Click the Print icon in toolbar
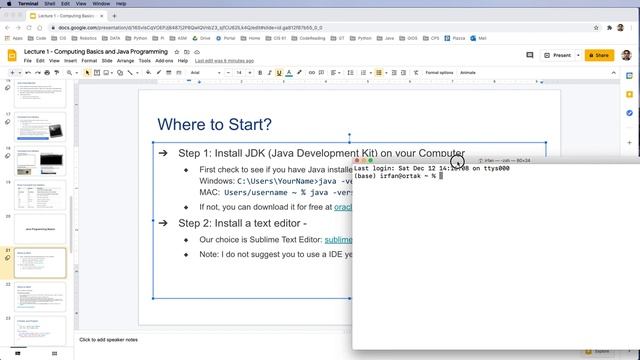The height and width of the screenshot is (360, 640). pyautogui.click(x=47, y=73)
